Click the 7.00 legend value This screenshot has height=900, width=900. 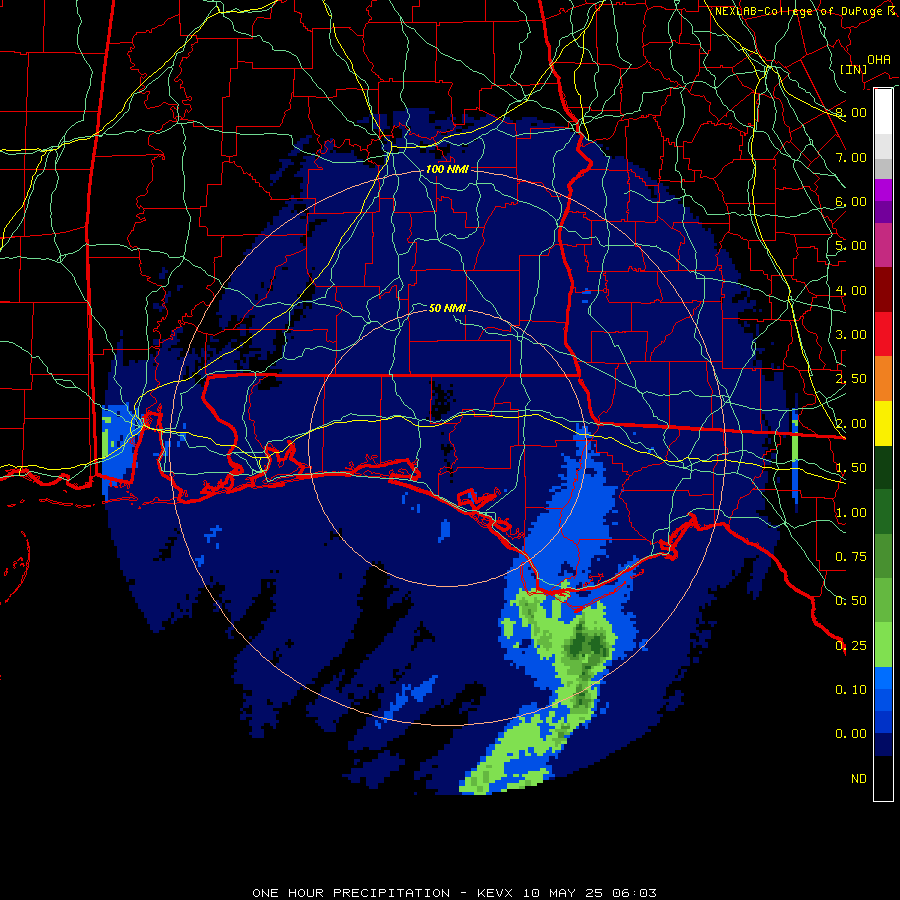click(851, 157)
